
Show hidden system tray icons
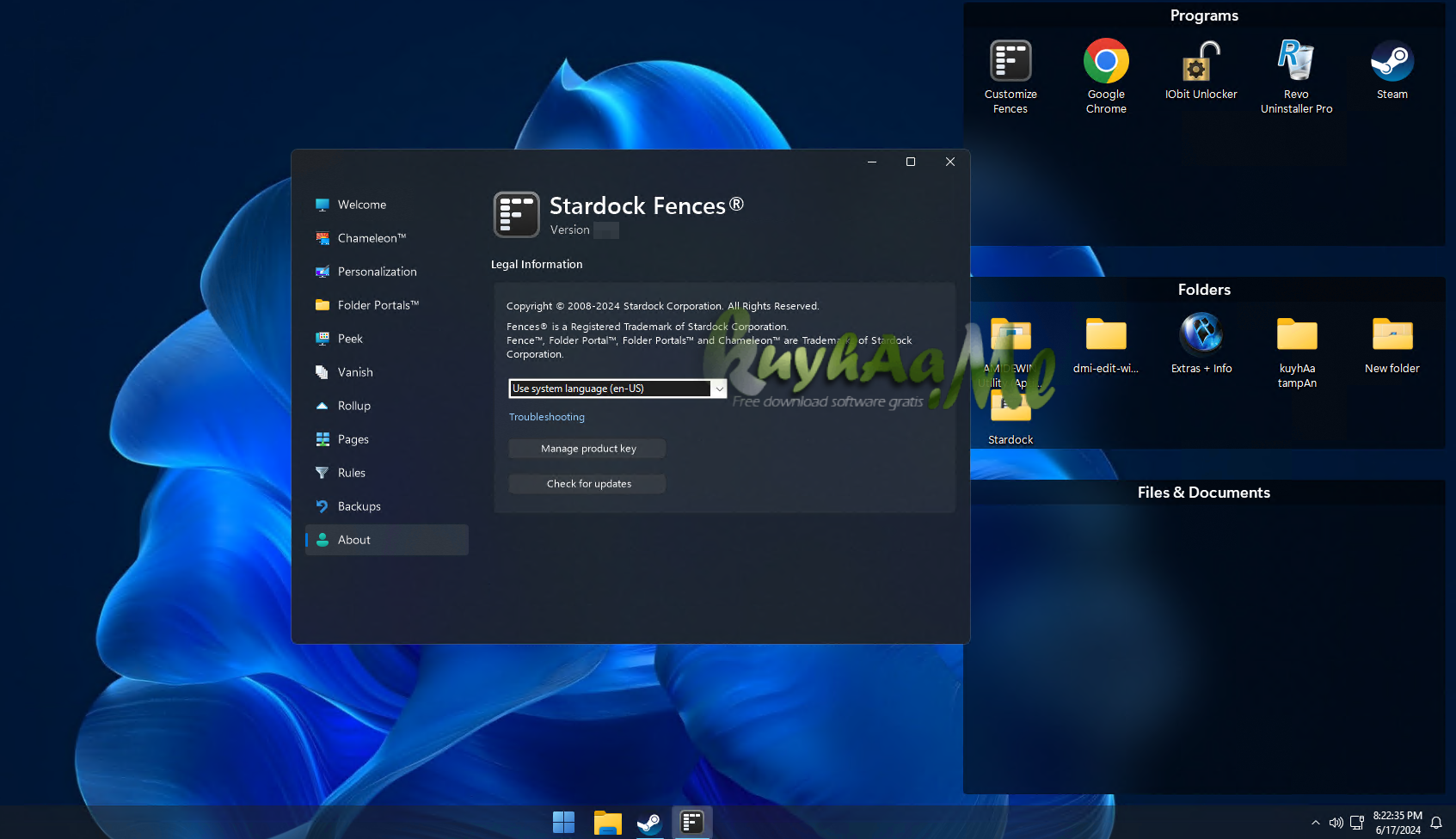click(1315, 823)
